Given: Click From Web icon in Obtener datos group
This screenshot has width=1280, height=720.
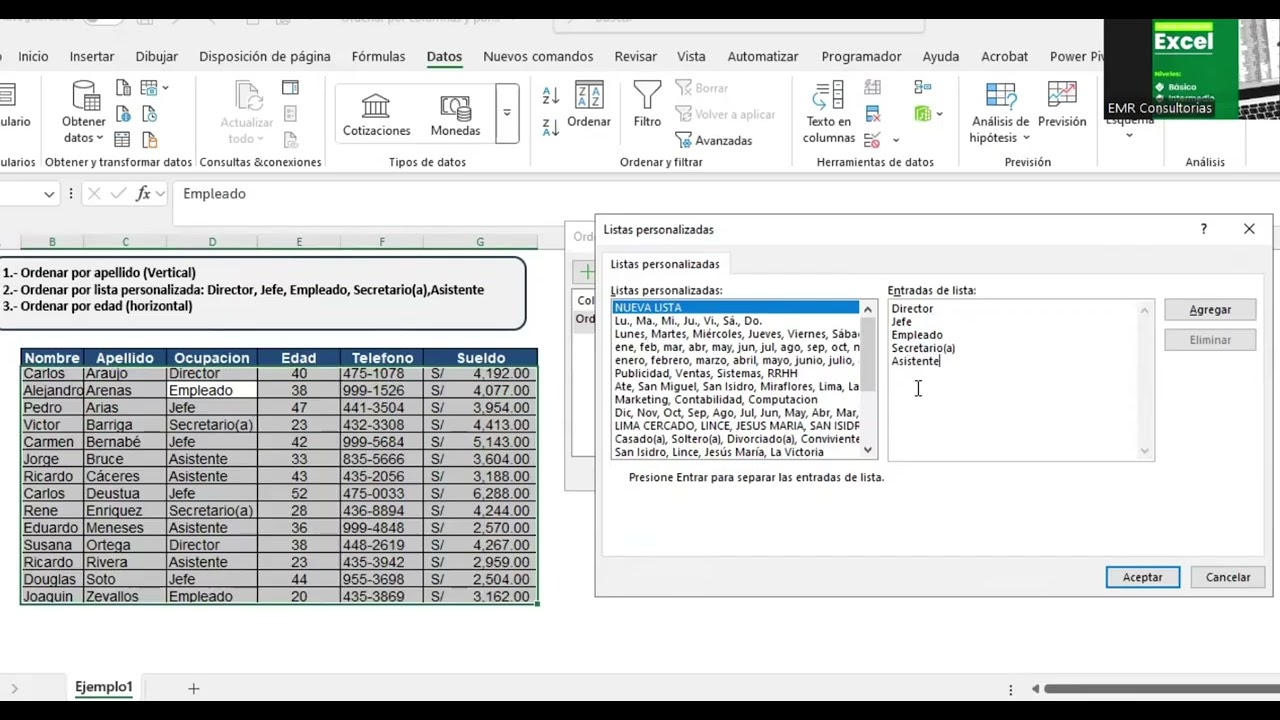Looking at the screenshot, I should 123,114.
